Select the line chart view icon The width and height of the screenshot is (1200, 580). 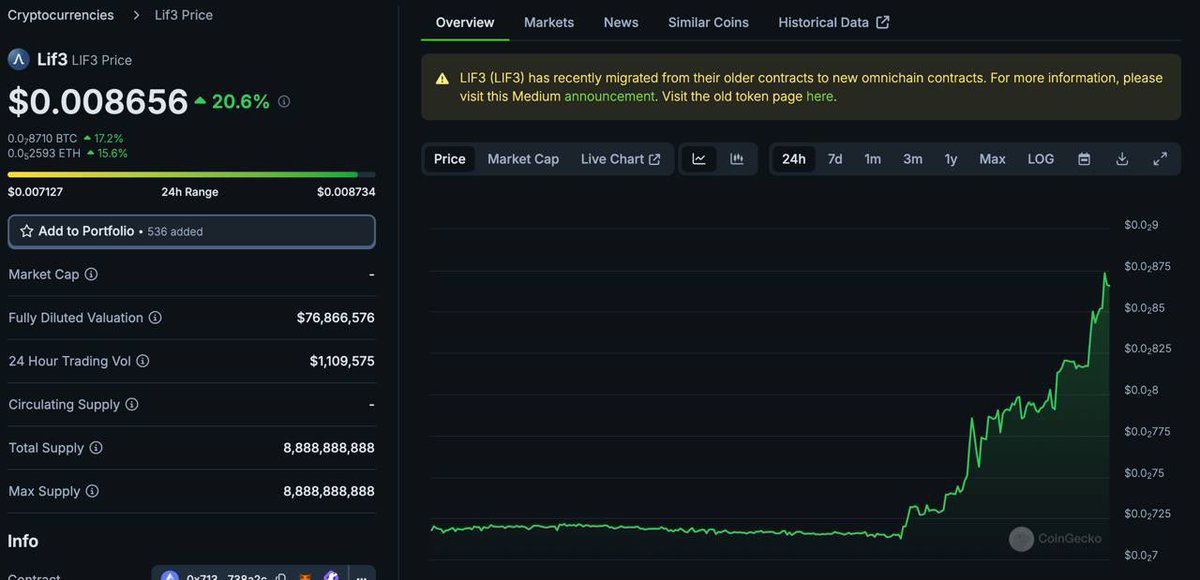pyautogui.click(x=699, y=159)
